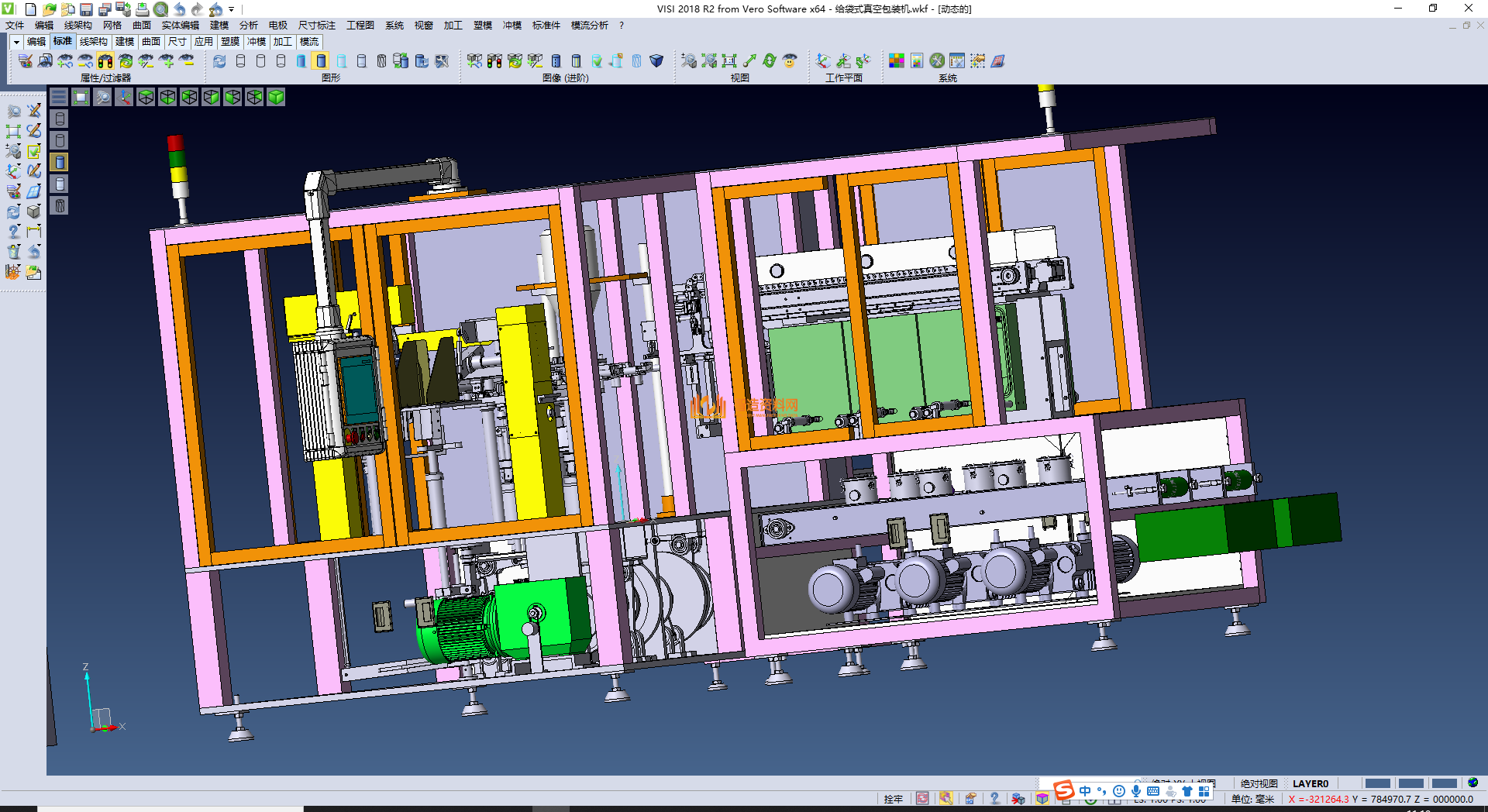Click the 单位: 毫米 units button
Viewport: 1488px width, 812px height.
(1252, 799)
